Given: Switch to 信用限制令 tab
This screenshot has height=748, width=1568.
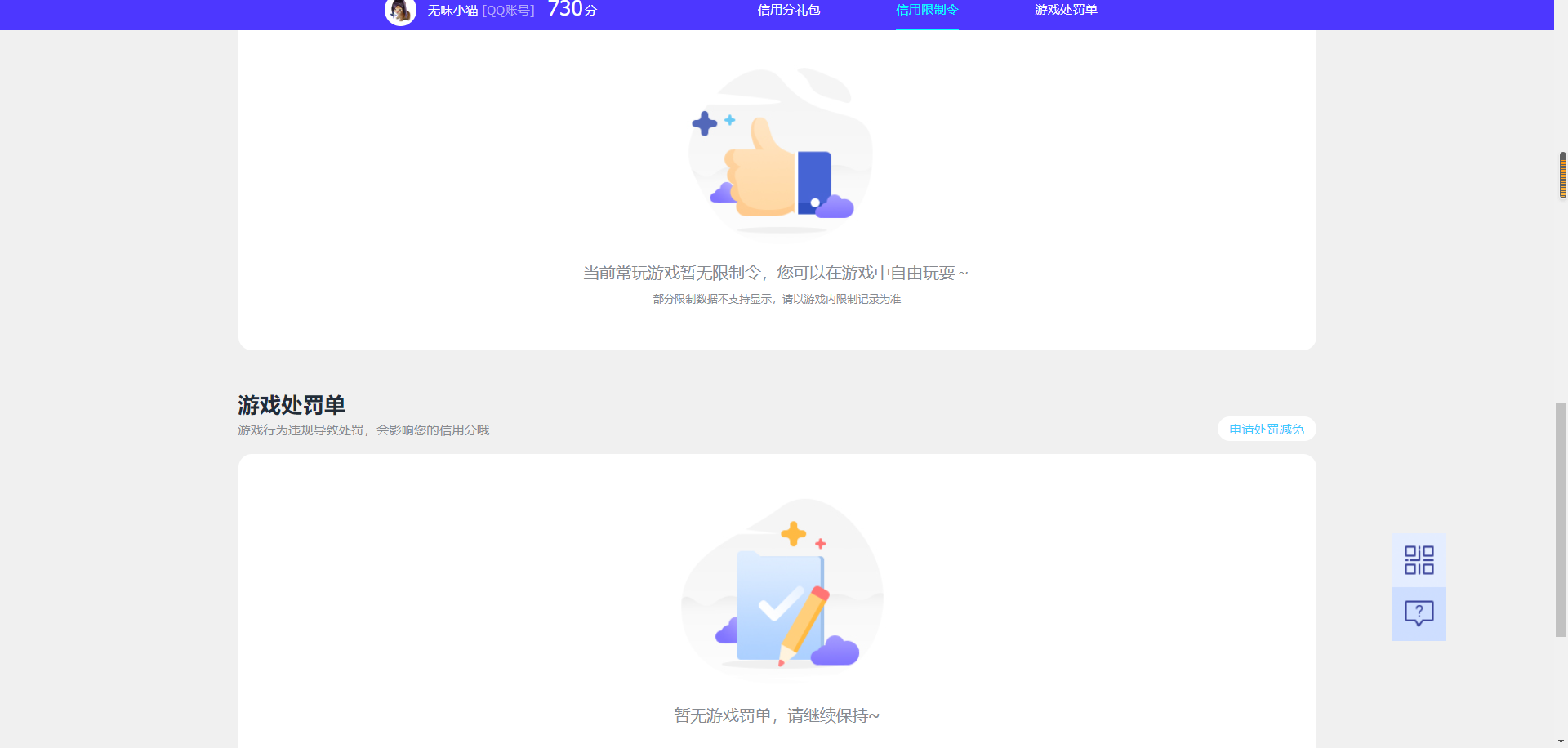Looking at the screenshot, I should (x=927, y=10).
